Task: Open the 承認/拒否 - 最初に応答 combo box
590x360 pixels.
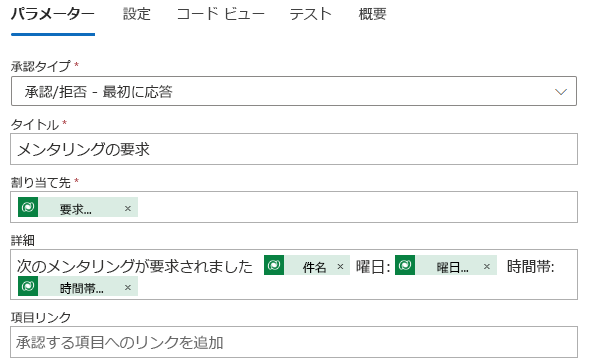Action: [294, 91]
